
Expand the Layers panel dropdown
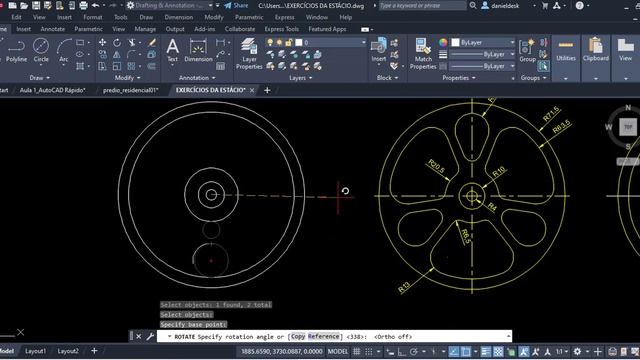[x=300, y=78]
